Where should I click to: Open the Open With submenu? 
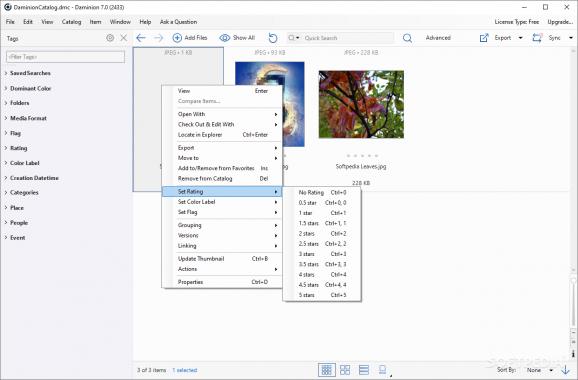222,114
